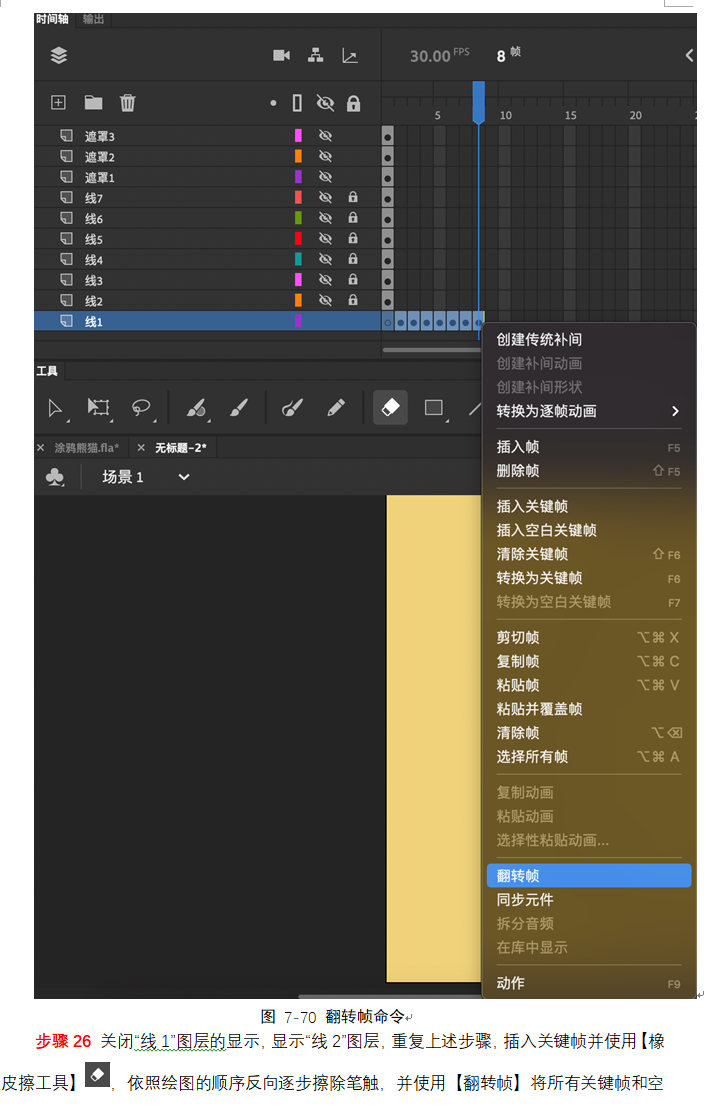This screenshot has width=709, height=1119.
Task: Choose 删除帧 menu item
Action: pyautogui.click(x=589, y=471)
